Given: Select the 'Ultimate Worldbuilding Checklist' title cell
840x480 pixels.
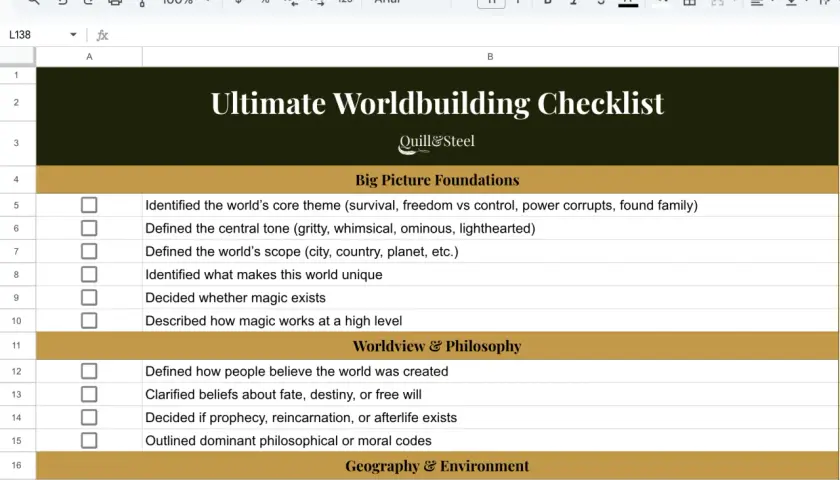Looking at the screenshot, I should (x=437, y=102).
